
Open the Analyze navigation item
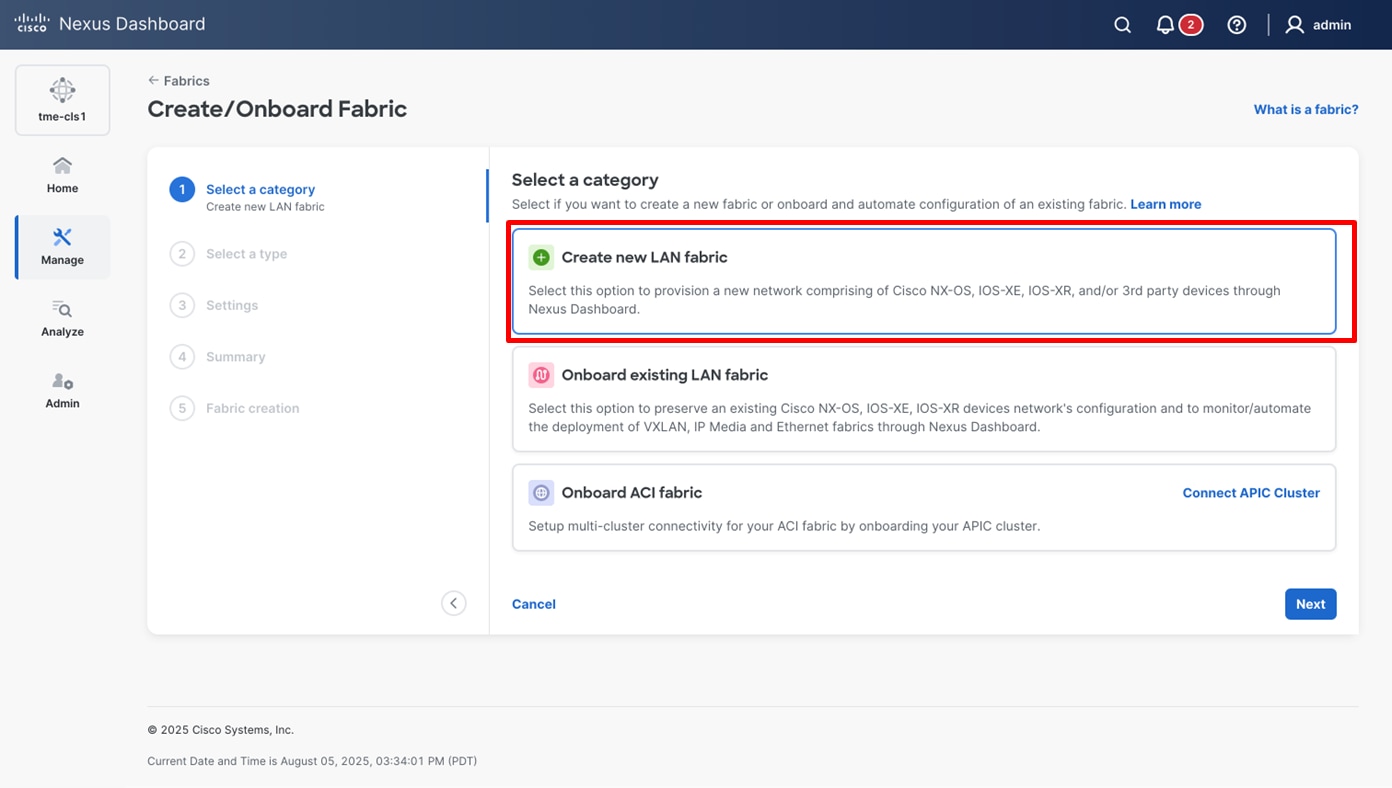click(x=62, y=318)
